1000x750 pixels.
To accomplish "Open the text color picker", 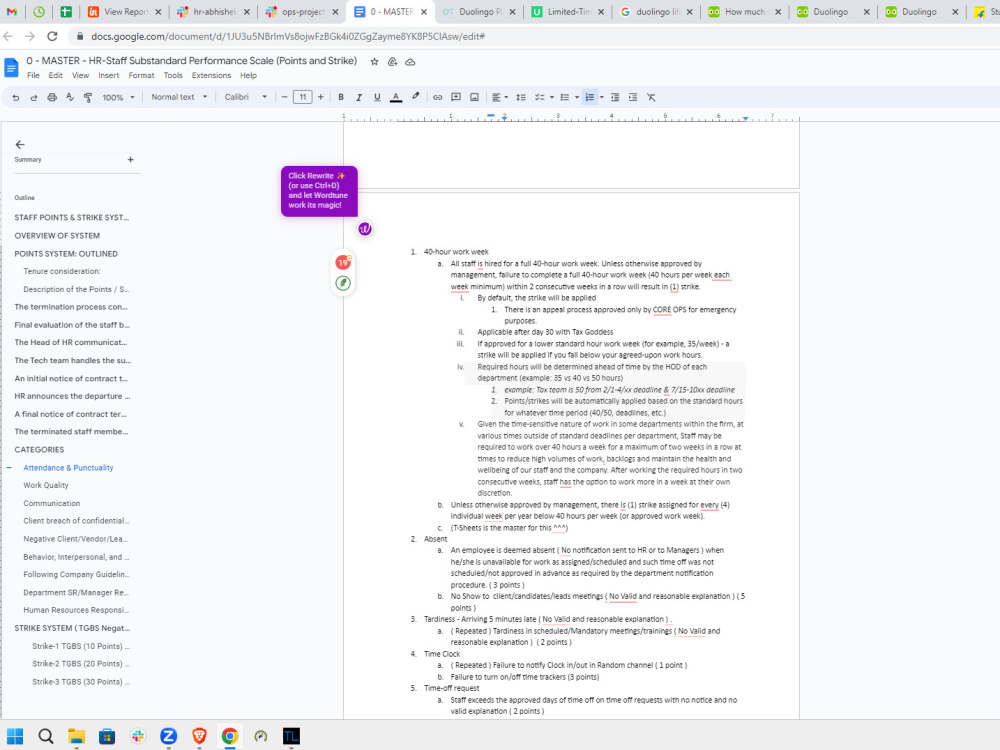I will (396, 98).
